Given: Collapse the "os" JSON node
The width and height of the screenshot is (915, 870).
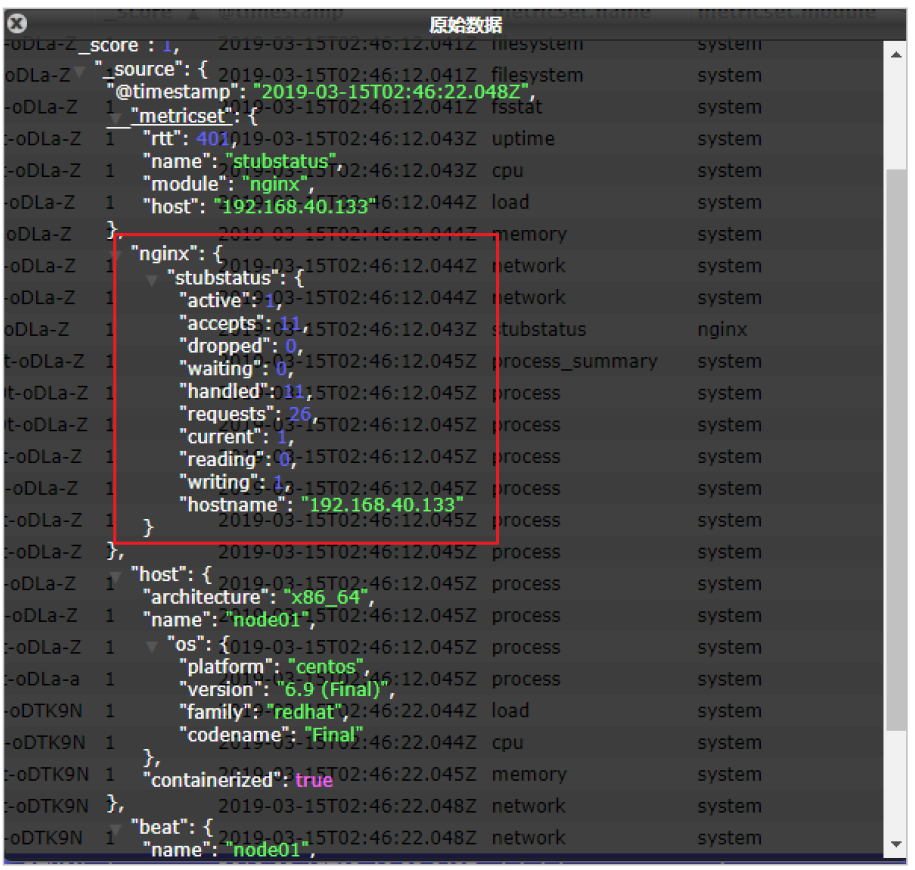Looking at the screenshot, I should 153,646.
